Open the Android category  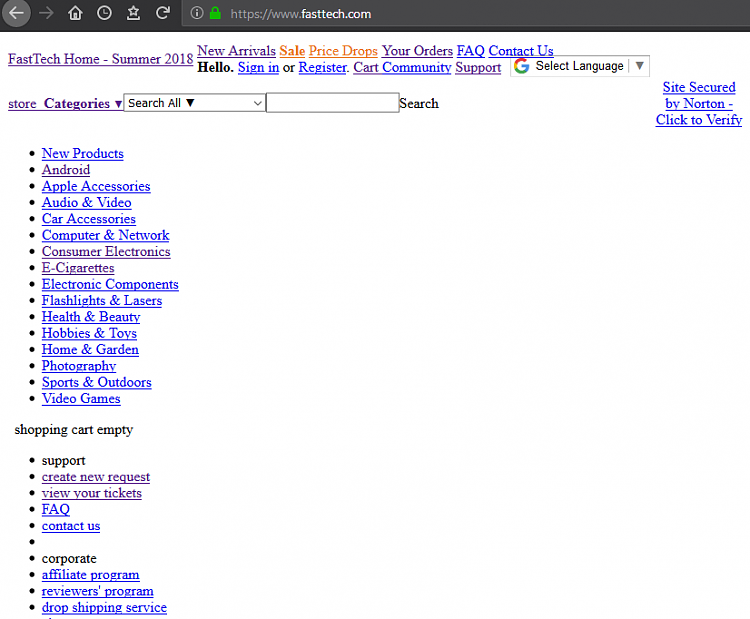(66, 170)
